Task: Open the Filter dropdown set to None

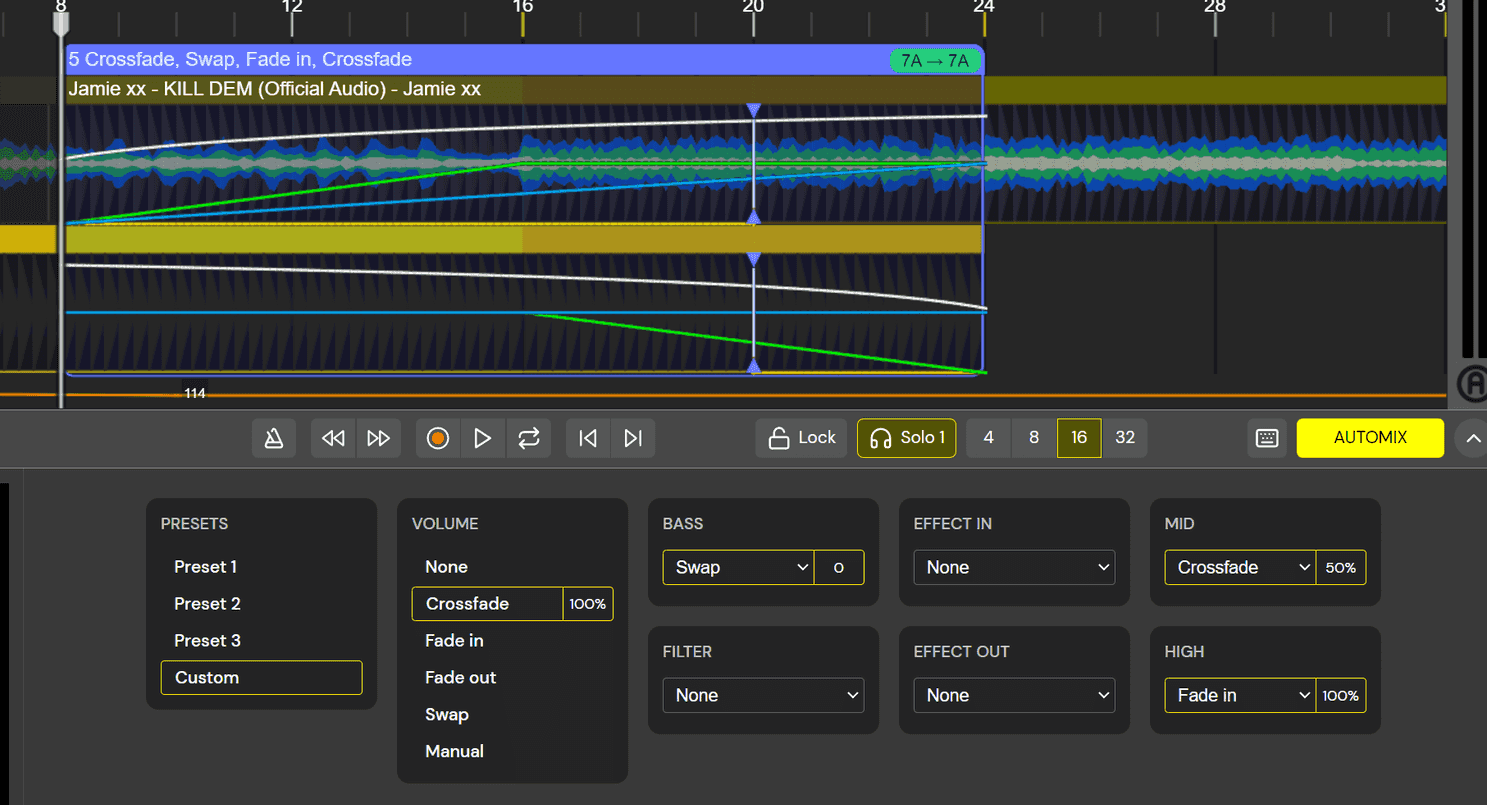Action: tap(763, 695)
